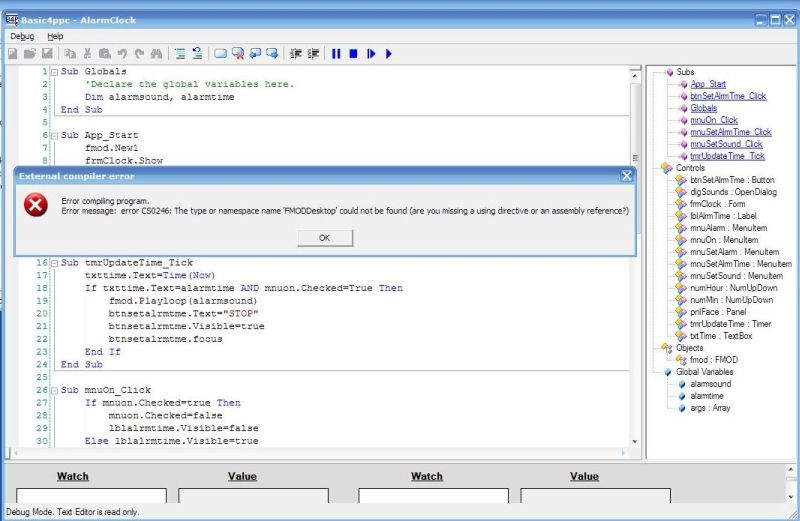Collapse the Sub tmrUpdateTime_Tick code fold

point(53,263)
